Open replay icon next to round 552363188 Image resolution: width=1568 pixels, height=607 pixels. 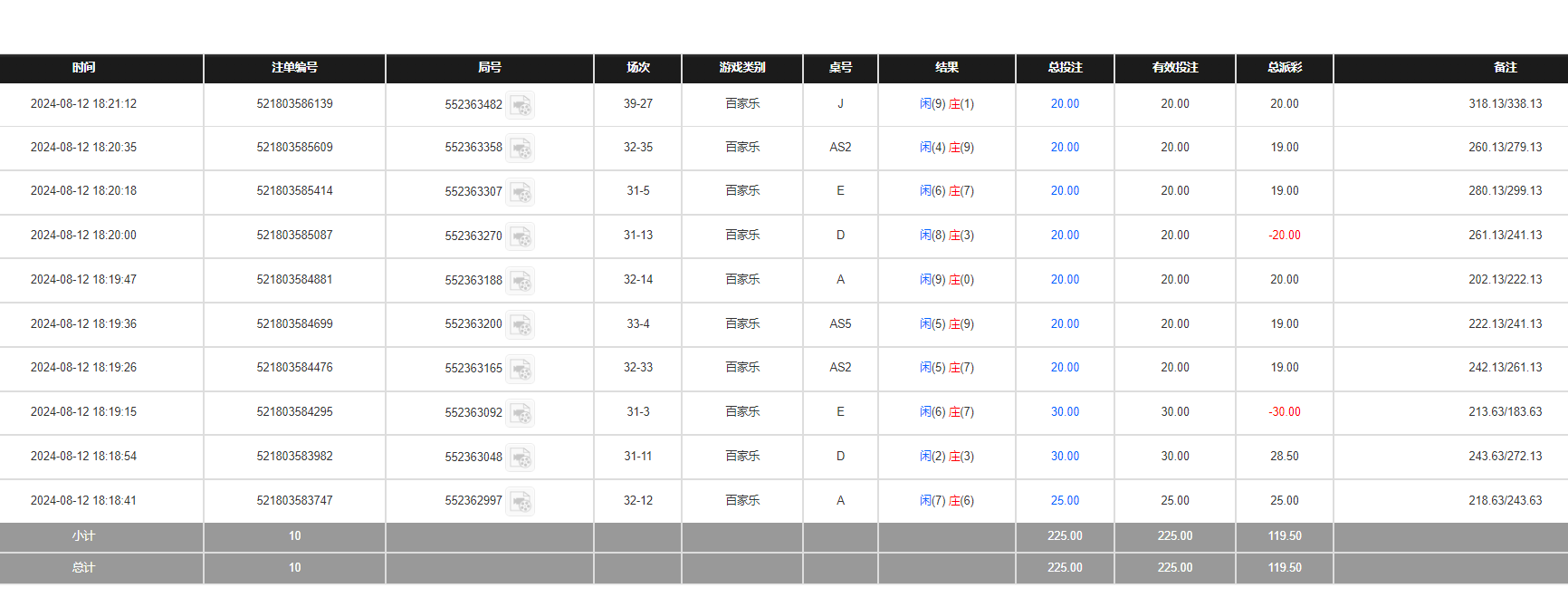[x=521, y=281]
